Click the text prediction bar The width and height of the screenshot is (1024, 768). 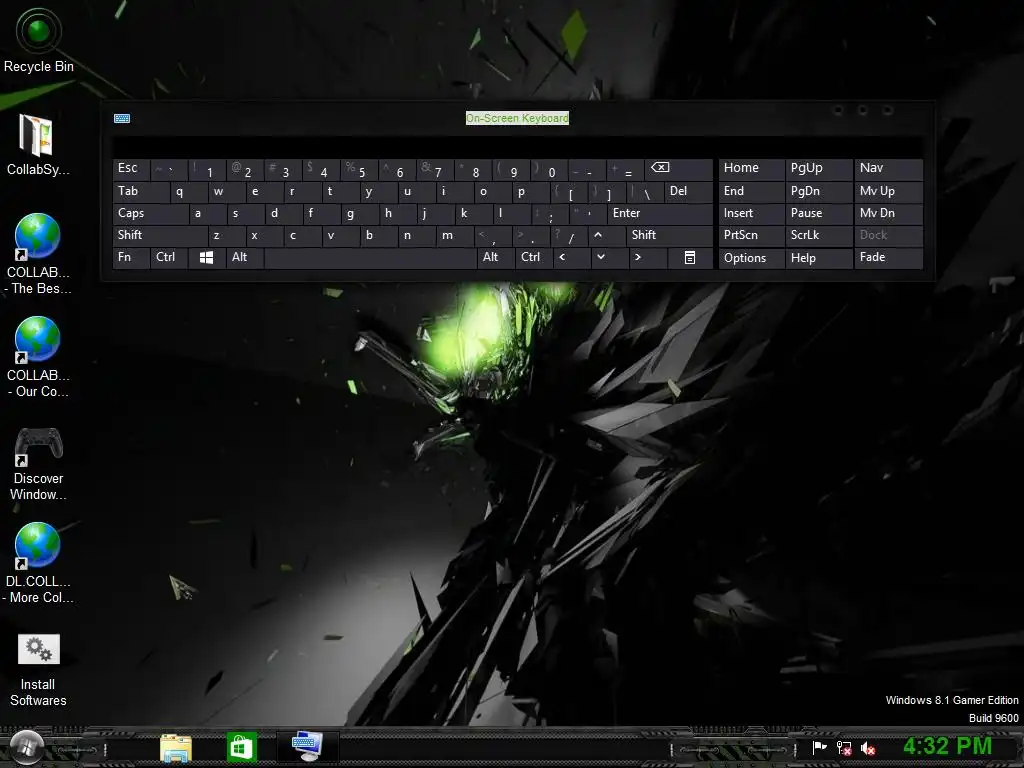(x=518, y=146)
